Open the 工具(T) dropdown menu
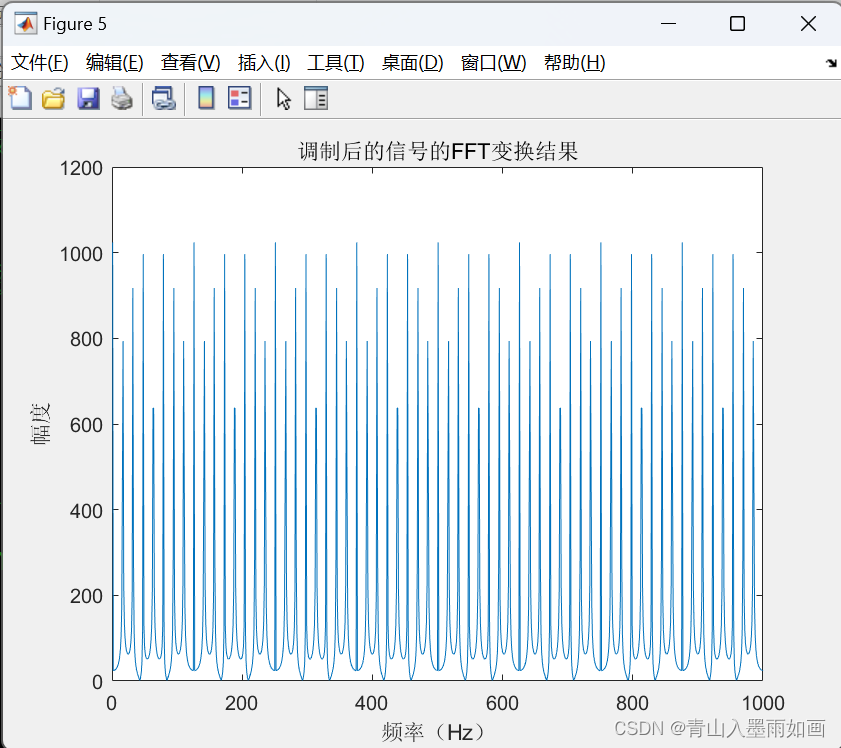Viewport: 841px width, 748px height. [335, 62]
